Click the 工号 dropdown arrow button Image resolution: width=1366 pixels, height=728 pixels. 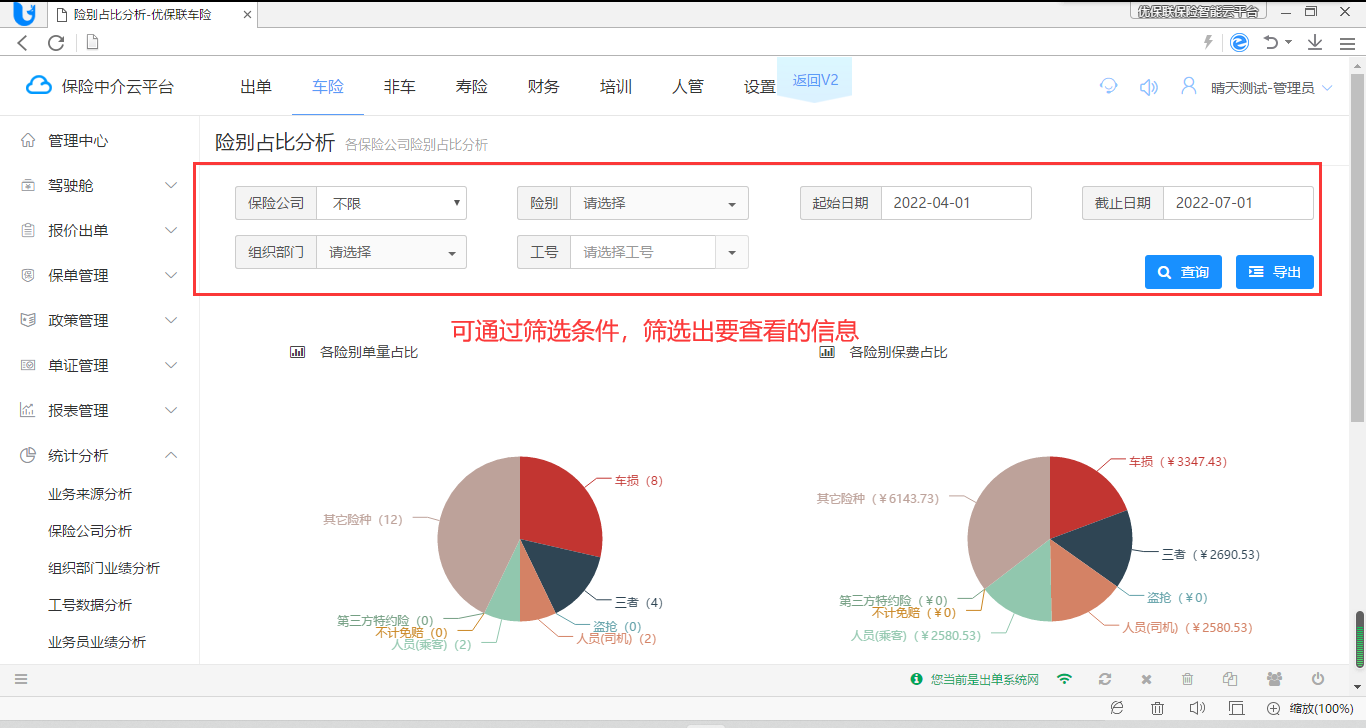(x=732, y=252)
